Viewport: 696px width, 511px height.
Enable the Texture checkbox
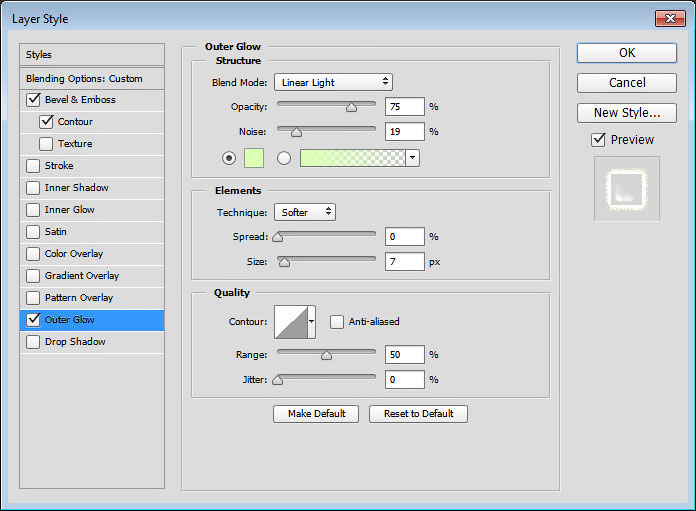(46, 144)
